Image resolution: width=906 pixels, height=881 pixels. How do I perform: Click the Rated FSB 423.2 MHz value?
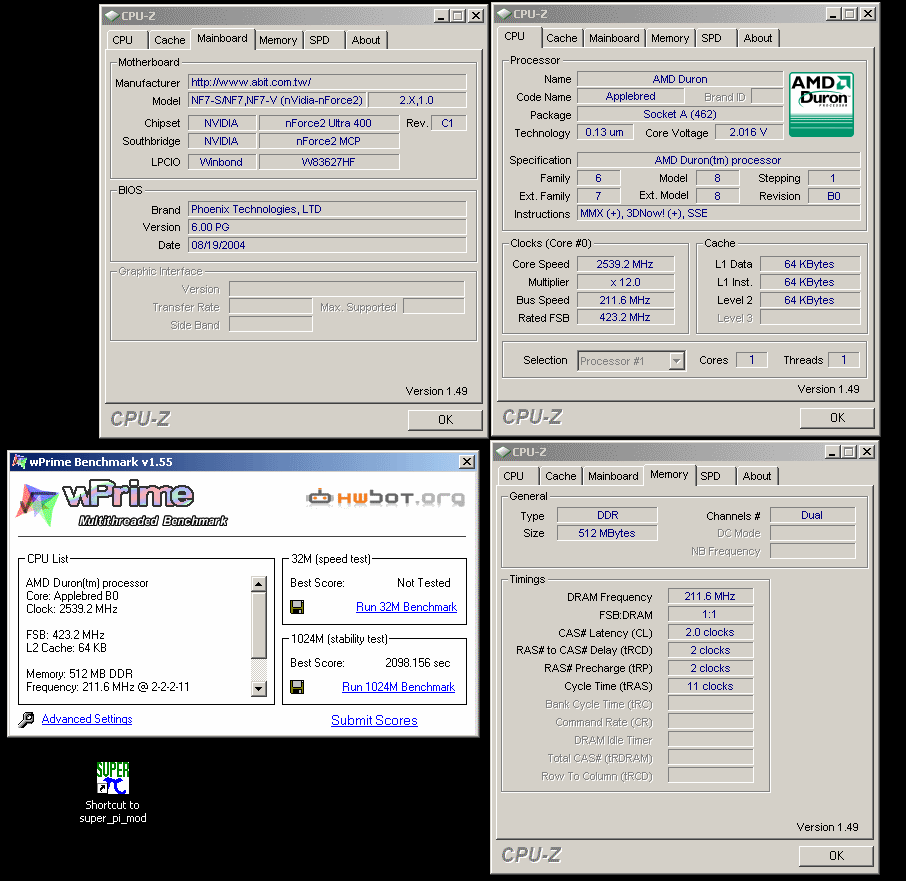pyautogui.click(x=625, y=317)
